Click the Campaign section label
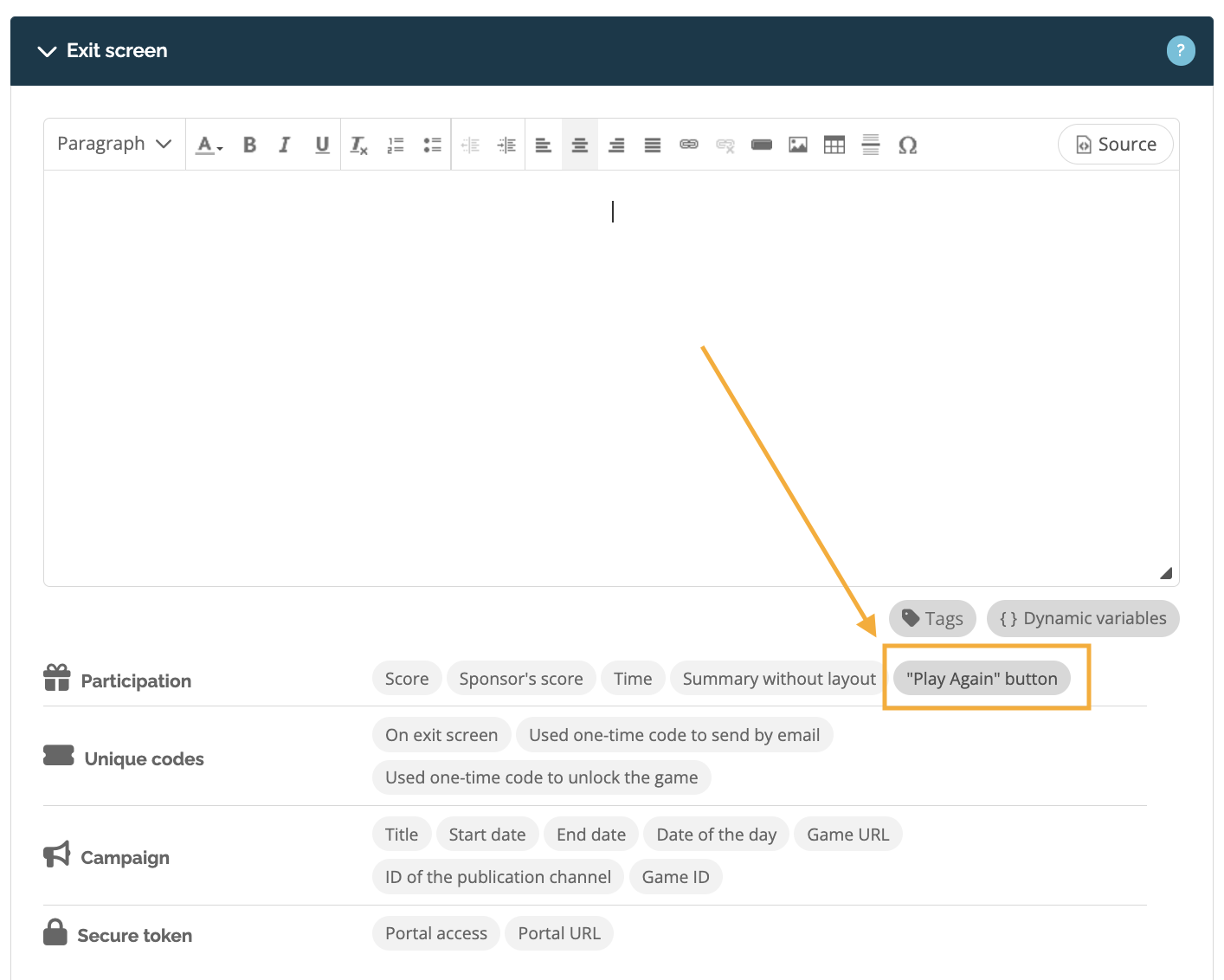 click(126, 857)
